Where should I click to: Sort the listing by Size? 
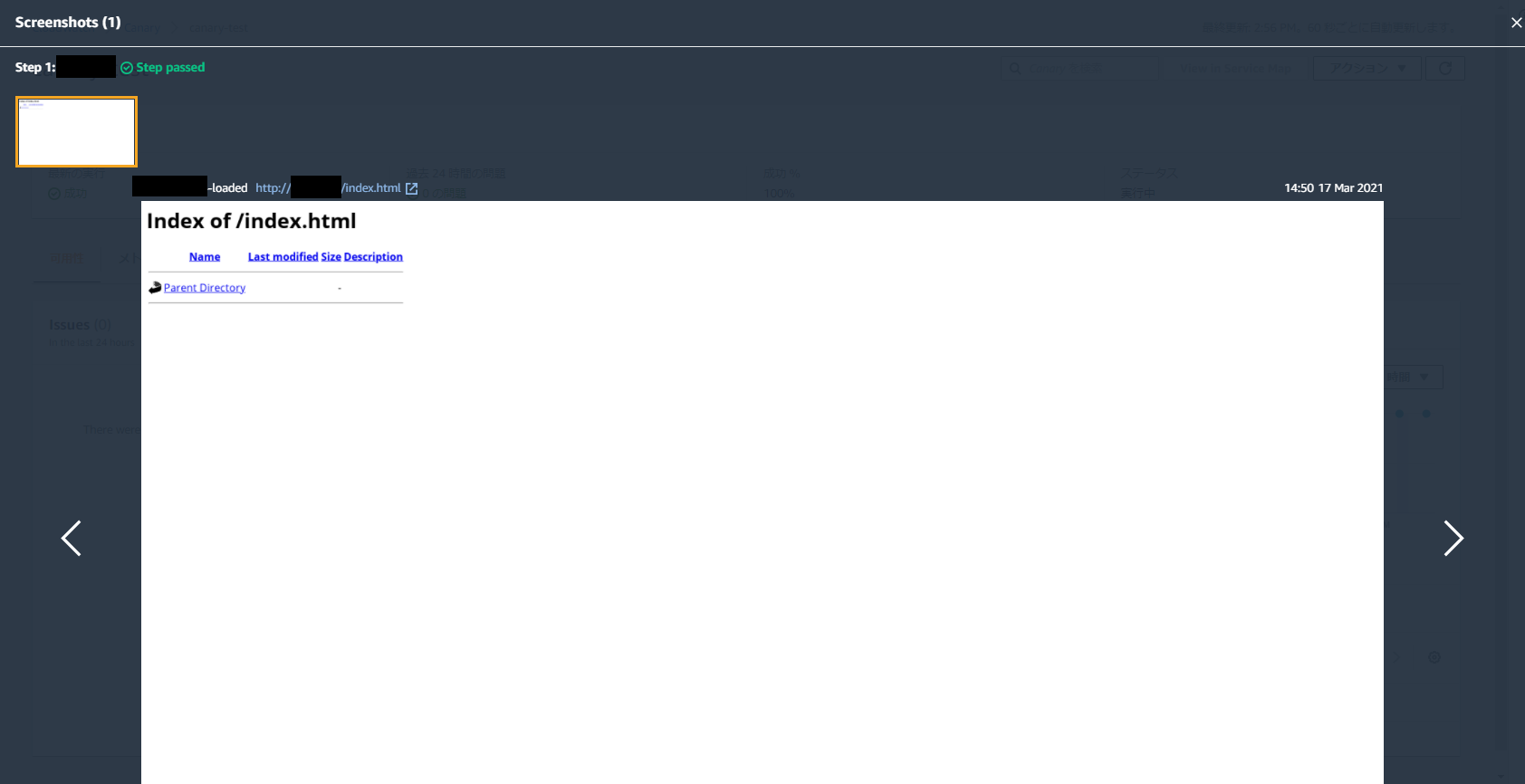[x=331, y=257]
